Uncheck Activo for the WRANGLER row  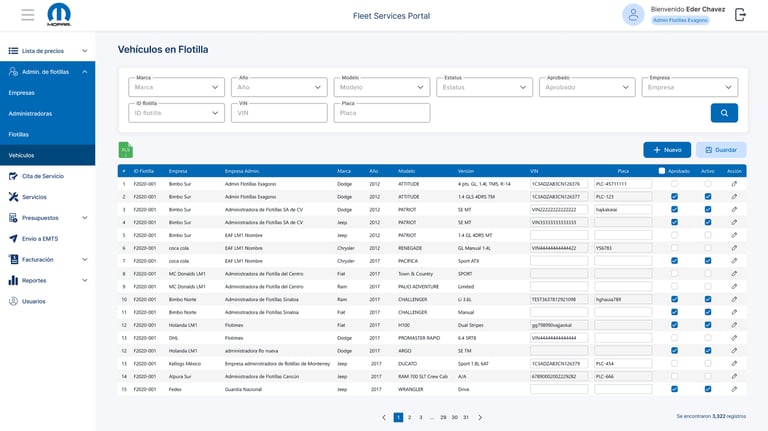point(708,389)
